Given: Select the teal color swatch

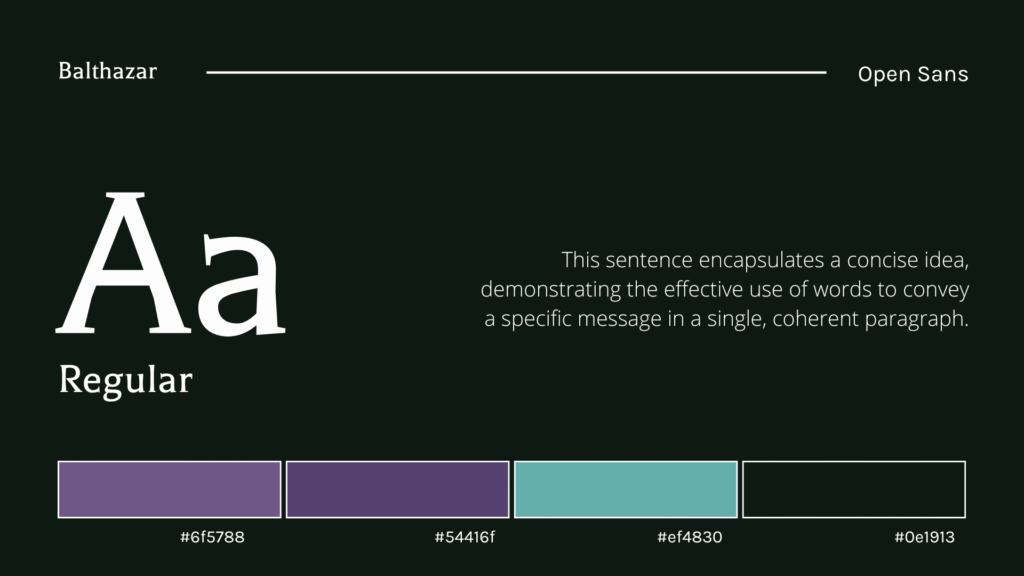Looking at the screenshot, I should pos(625,489).
